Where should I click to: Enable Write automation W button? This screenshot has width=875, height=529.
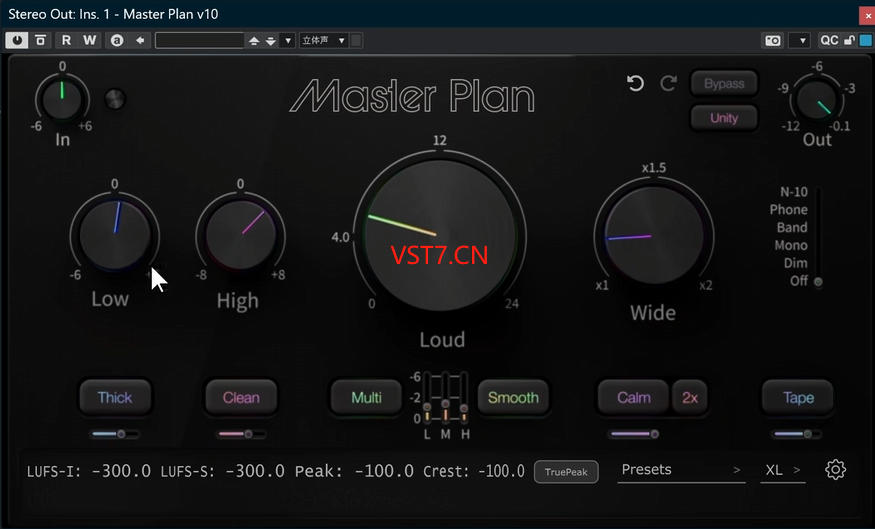[x=89, y=40]
